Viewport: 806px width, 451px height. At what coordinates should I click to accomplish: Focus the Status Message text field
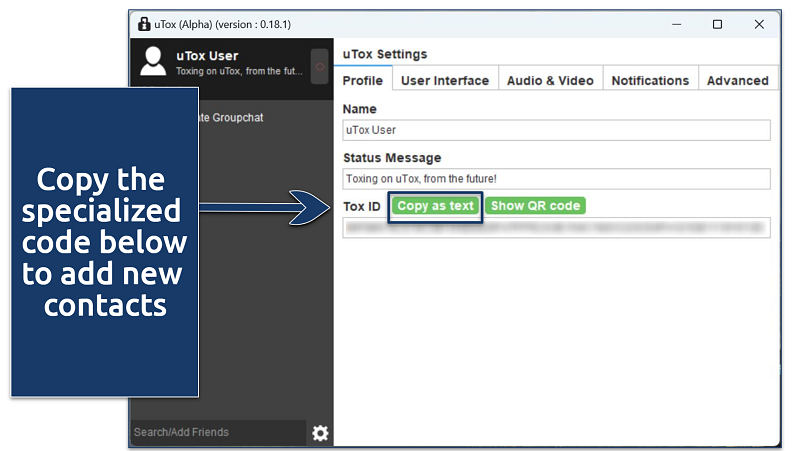point(556,179)
